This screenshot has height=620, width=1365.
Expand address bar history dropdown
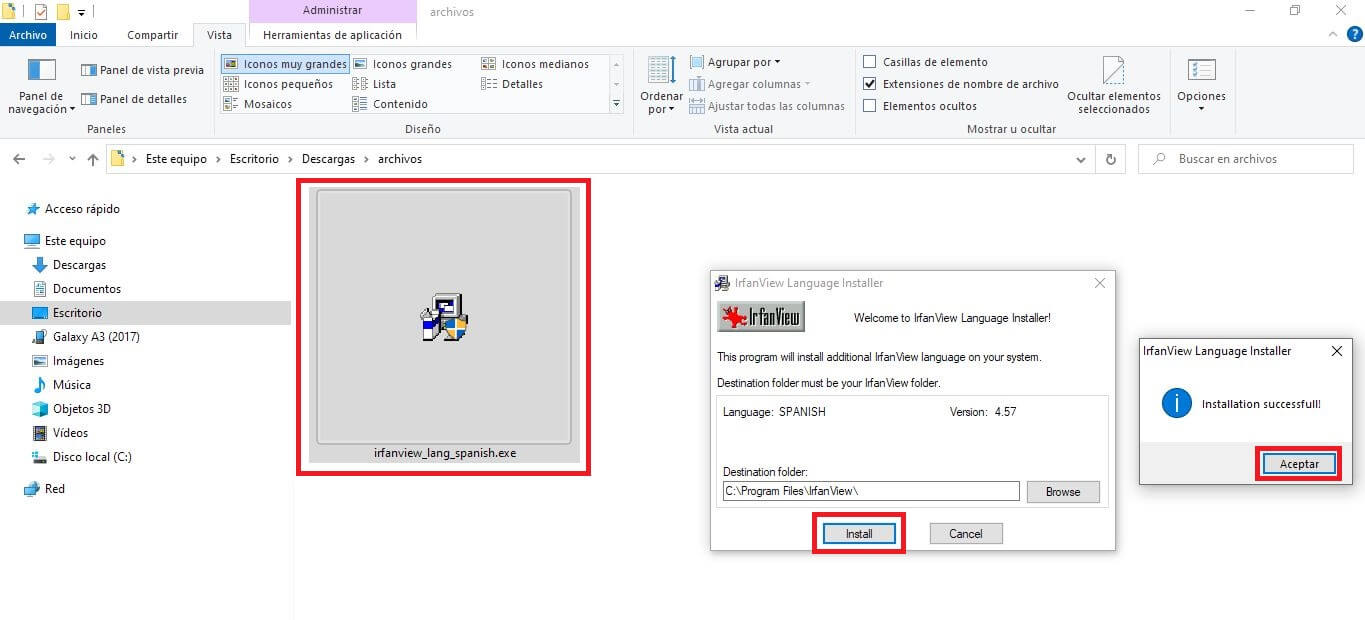(x=1081, y=159)
